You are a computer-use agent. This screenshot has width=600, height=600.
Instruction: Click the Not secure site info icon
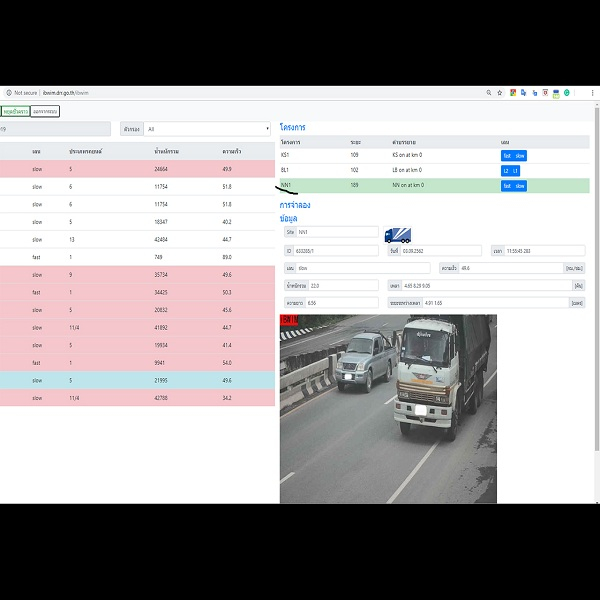[8, 93]
